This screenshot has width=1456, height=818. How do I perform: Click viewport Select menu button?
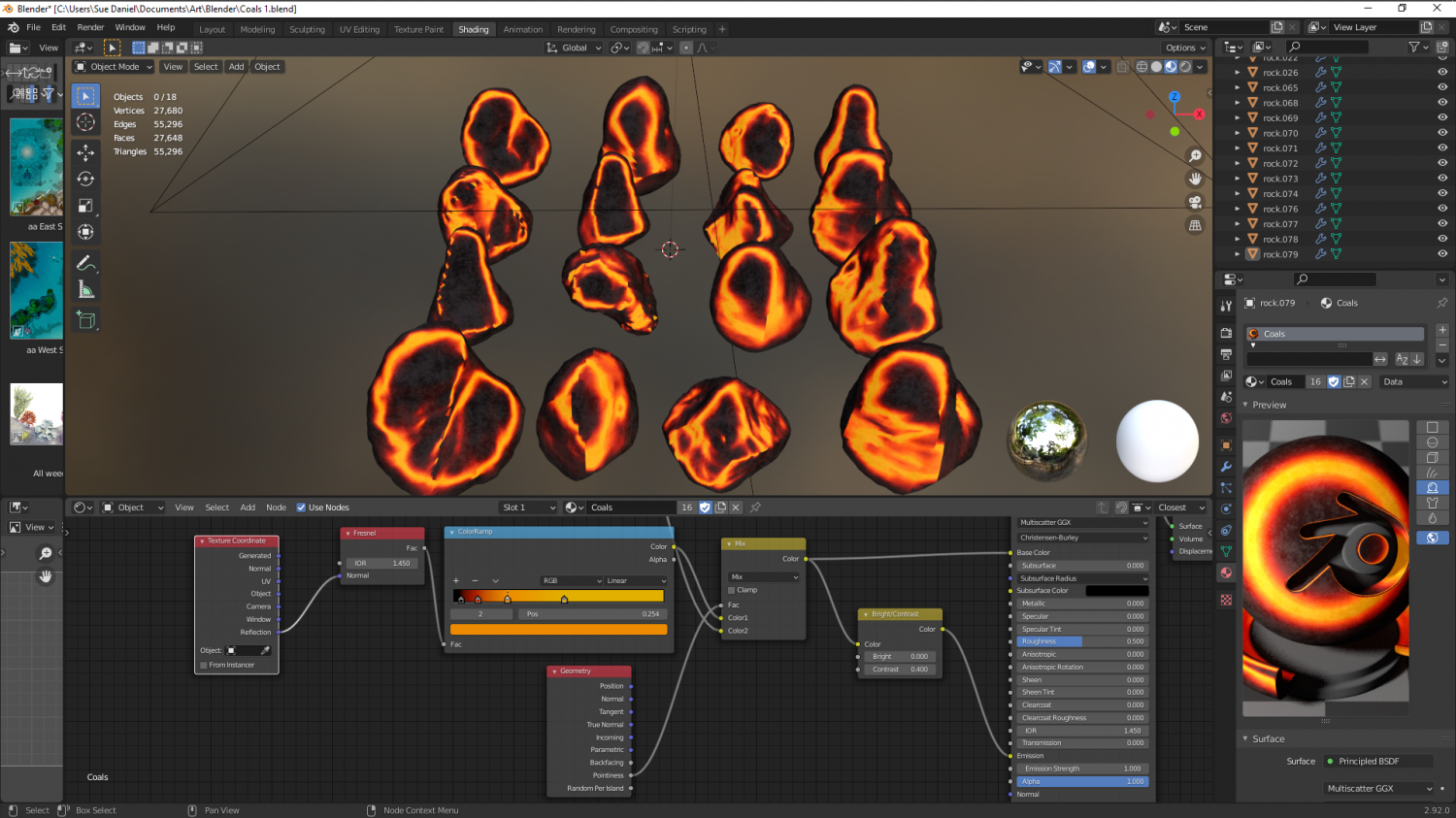pyautogui.click(x=206, y=67)
